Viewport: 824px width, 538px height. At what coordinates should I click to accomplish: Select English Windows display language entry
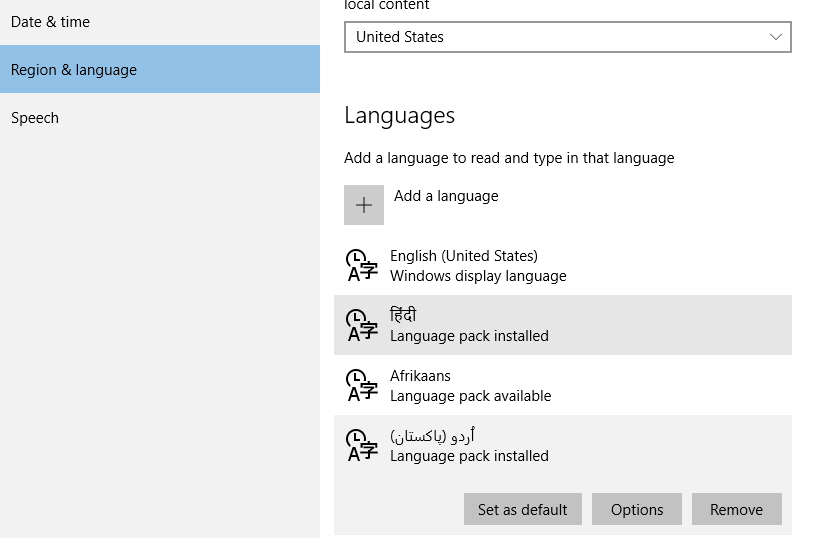tap(563, 265)
